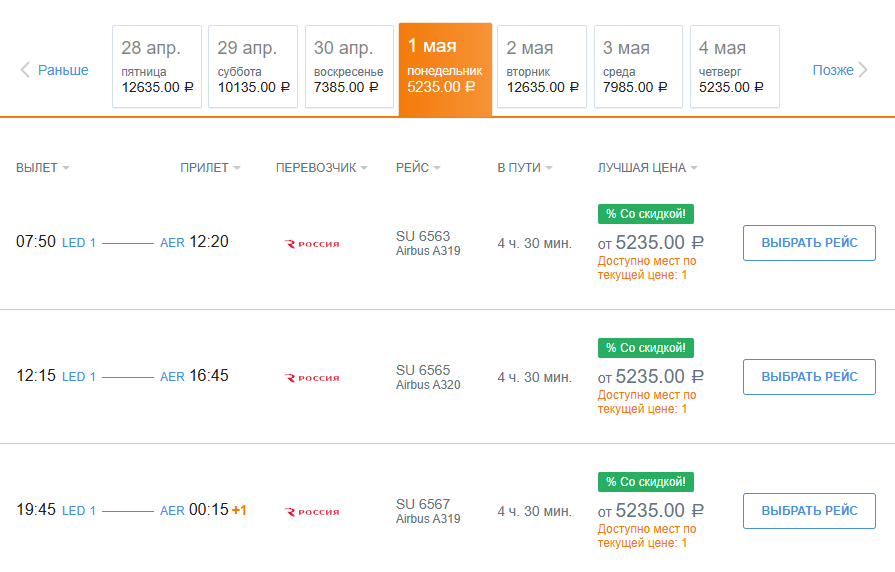Screen dimensions: 895x572
Task: Choose ВЫБРАТЬ РЕЙС for 19:45 flight
Action: 809,511
